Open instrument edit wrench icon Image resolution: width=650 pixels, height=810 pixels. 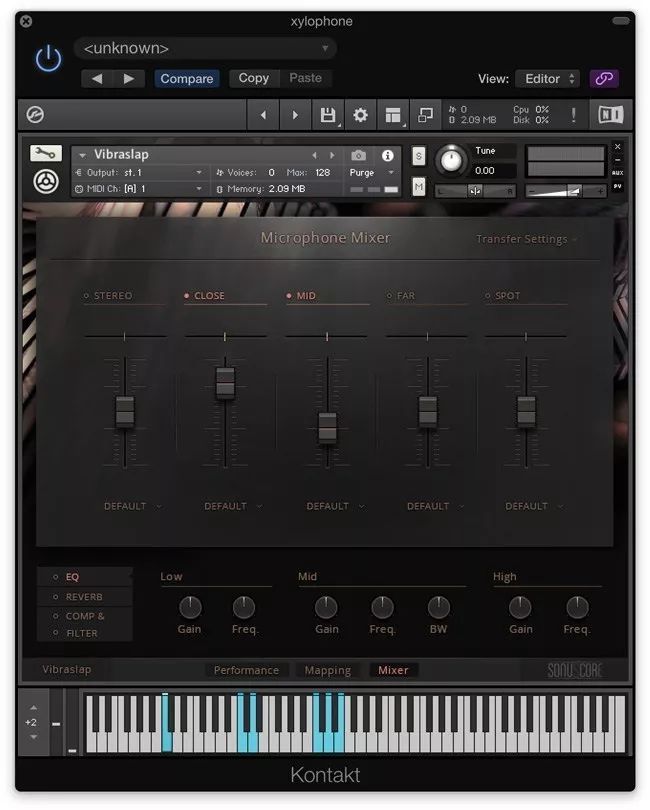[45, 153]
